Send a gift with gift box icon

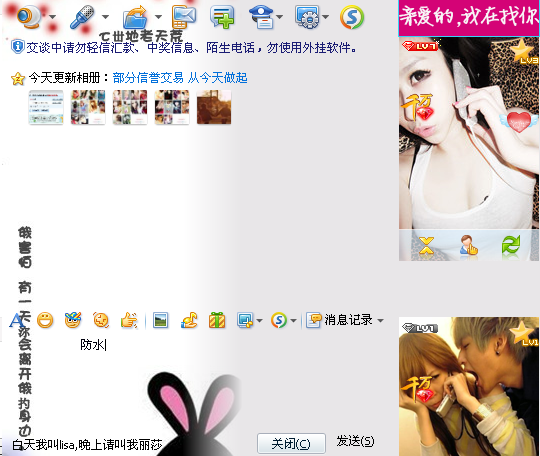[217, 320]
